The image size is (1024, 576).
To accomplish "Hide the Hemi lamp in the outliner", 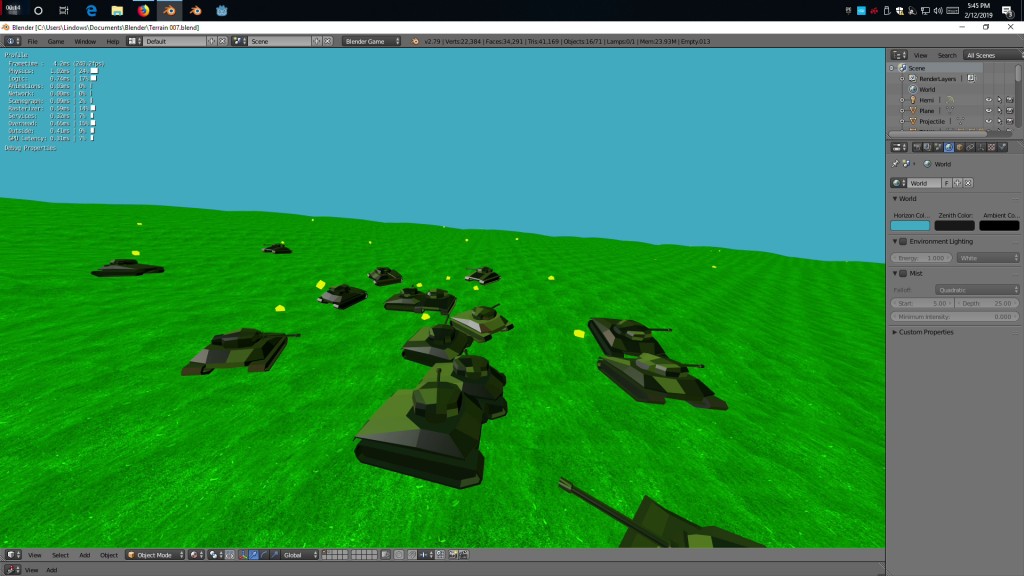I will (x=990, y=100).
